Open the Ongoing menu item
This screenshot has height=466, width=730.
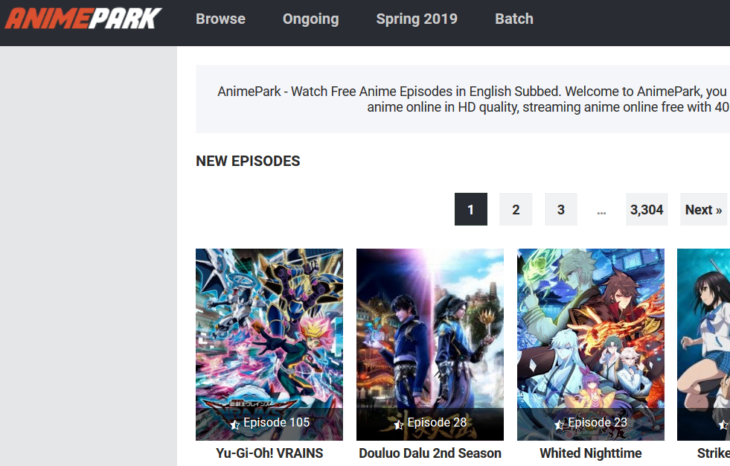coord(311,19)
